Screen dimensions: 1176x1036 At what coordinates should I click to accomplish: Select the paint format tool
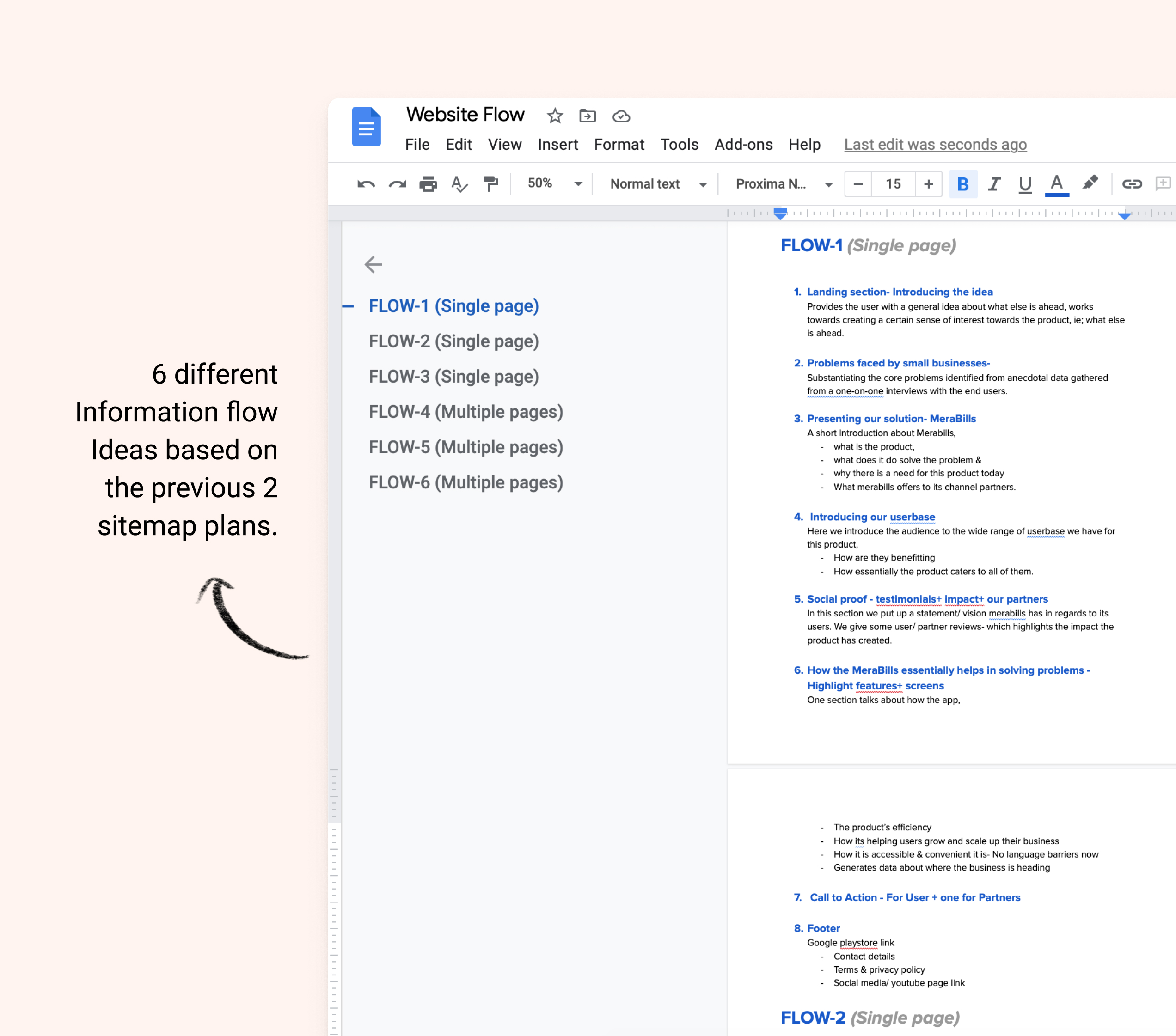pyautogui.click(x=490, y=184)
